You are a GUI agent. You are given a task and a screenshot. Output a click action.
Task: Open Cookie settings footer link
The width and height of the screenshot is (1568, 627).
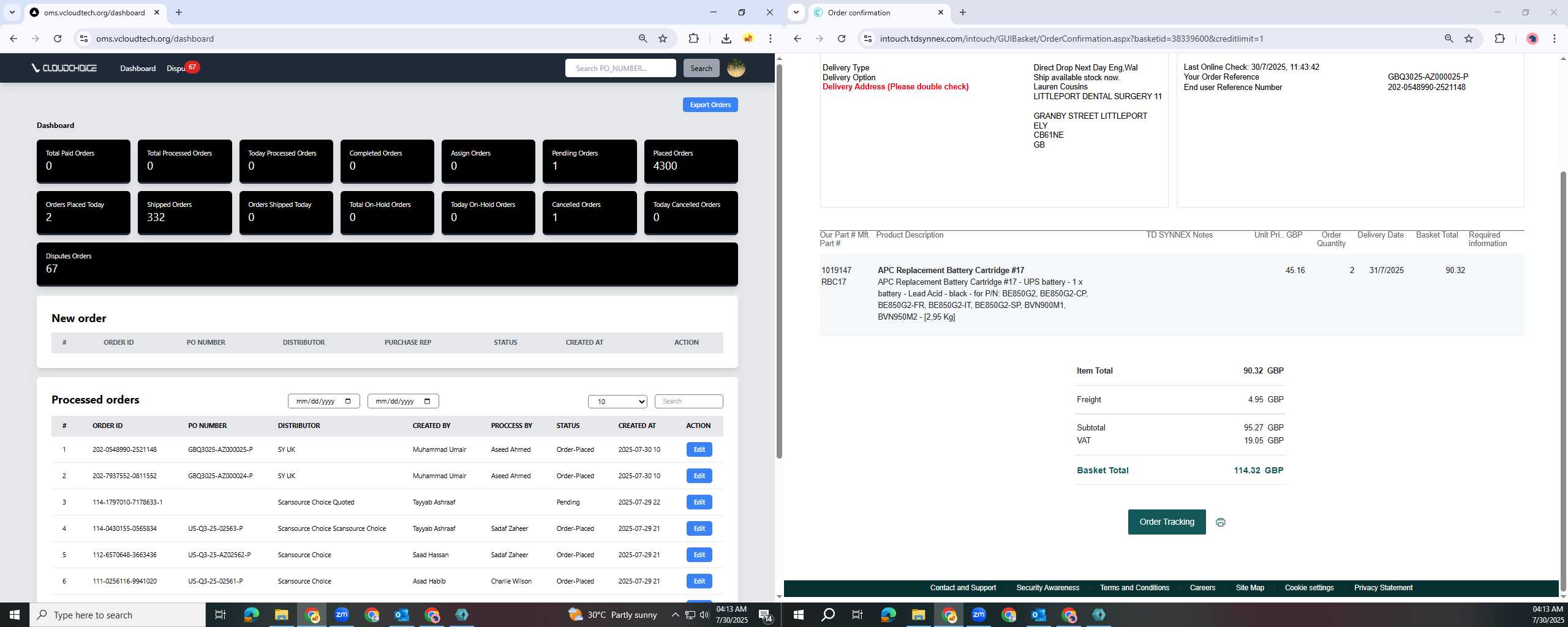pos(1309,588)
